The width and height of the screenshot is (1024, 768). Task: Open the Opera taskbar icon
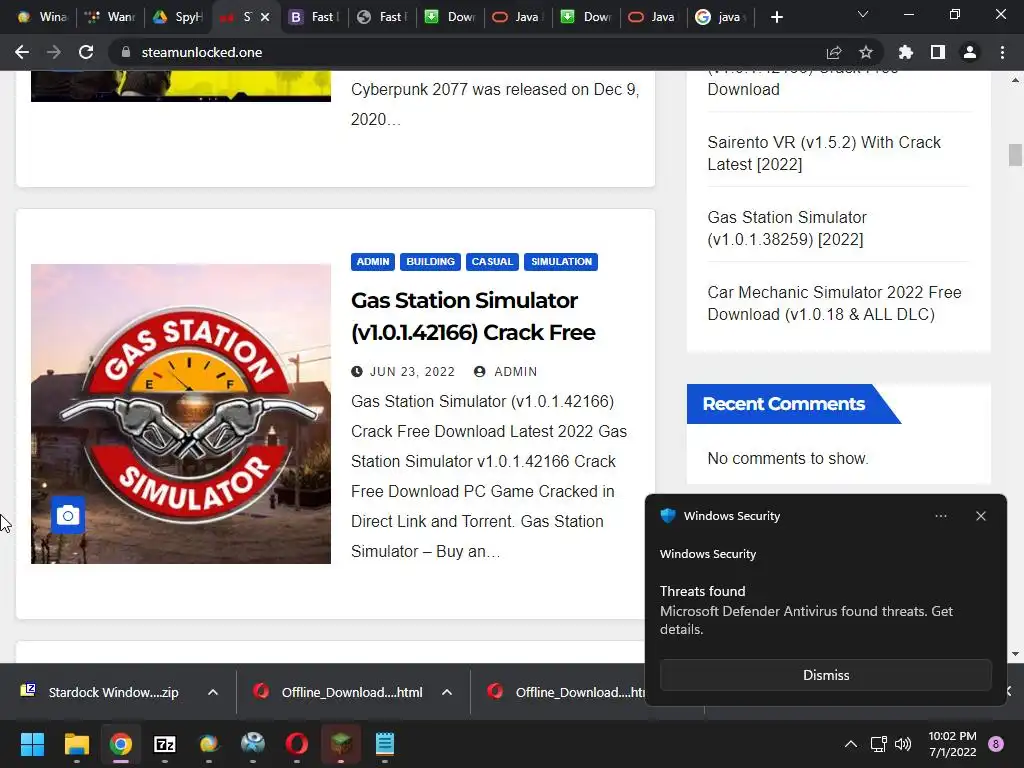click(296, 744)
